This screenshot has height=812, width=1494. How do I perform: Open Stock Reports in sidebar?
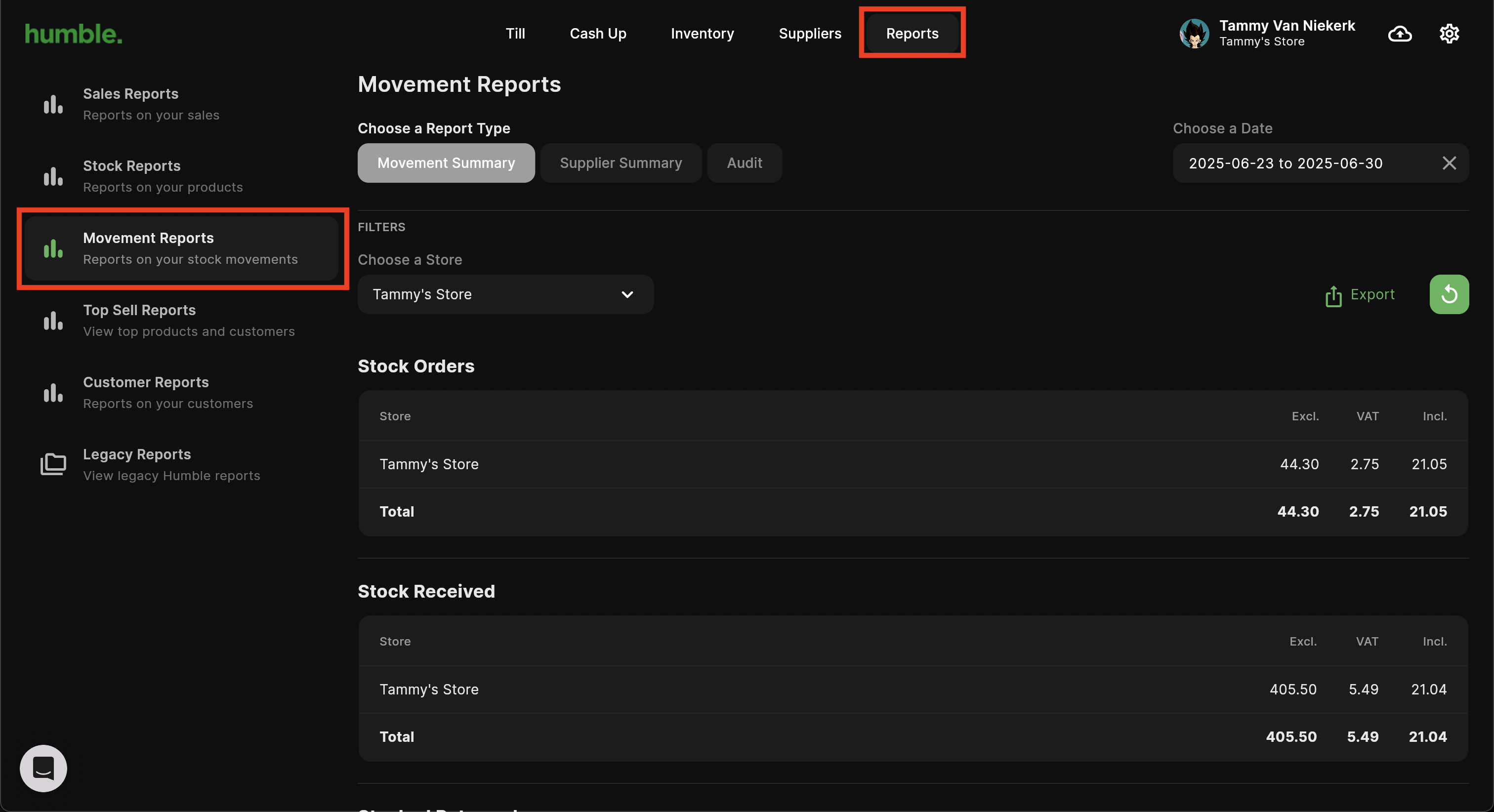[181, 176]
